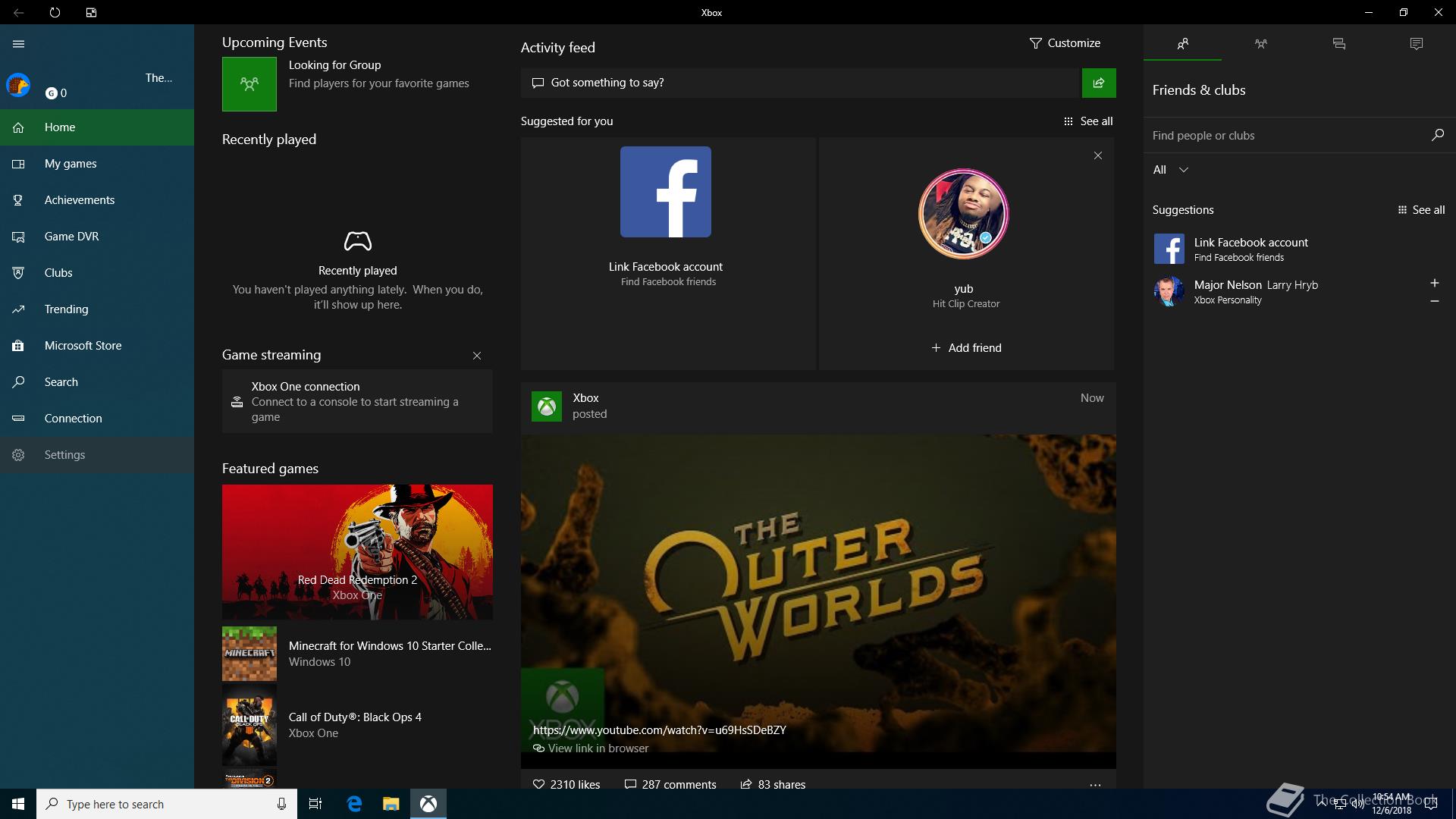Go to Home in the sidebar
This screenshot has height=819, width=1456.
(97, 127)
